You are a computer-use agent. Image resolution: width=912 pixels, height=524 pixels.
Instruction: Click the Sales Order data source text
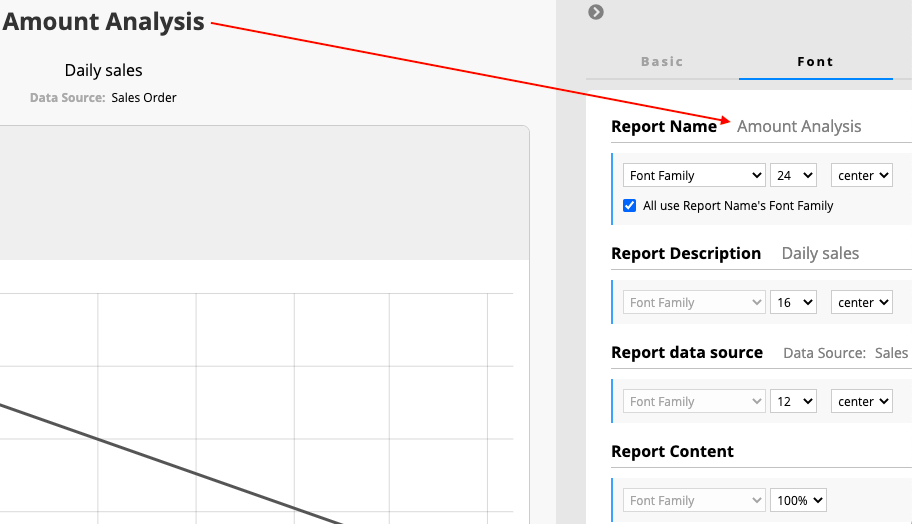[x=144, y=98]
